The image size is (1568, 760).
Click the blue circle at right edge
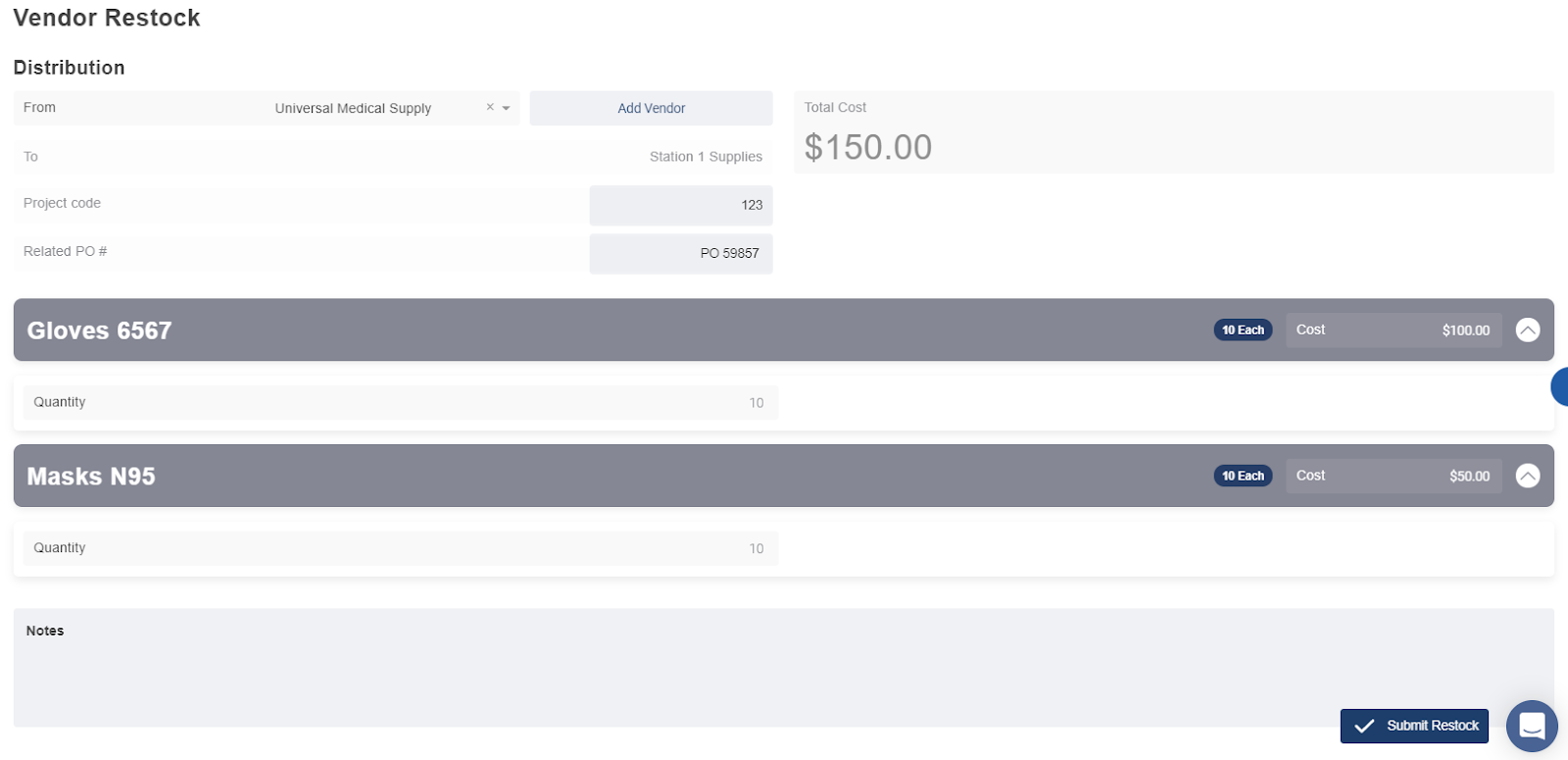click(x=1560, y=386)
